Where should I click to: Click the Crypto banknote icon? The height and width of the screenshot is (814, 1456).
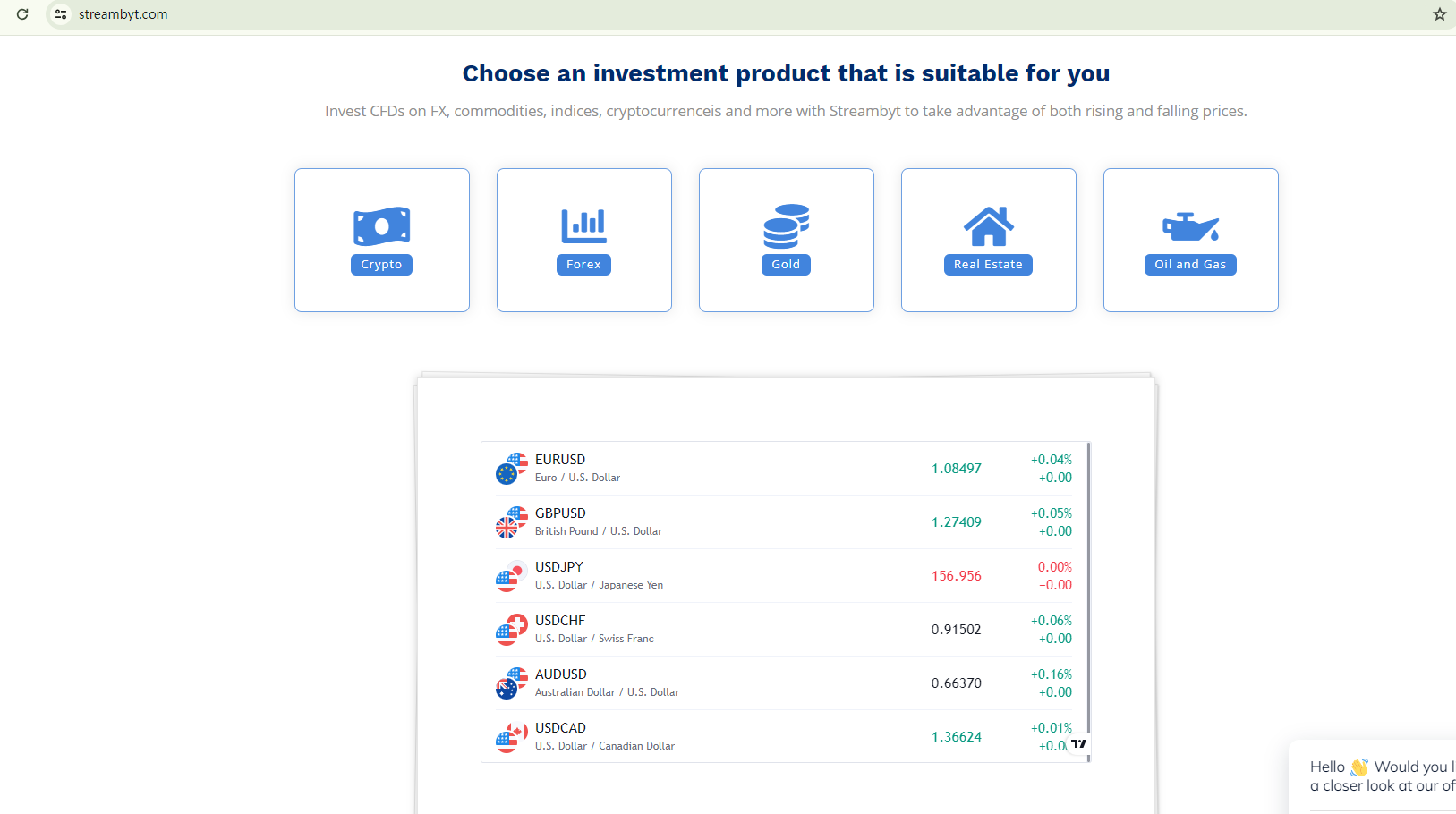381,226
